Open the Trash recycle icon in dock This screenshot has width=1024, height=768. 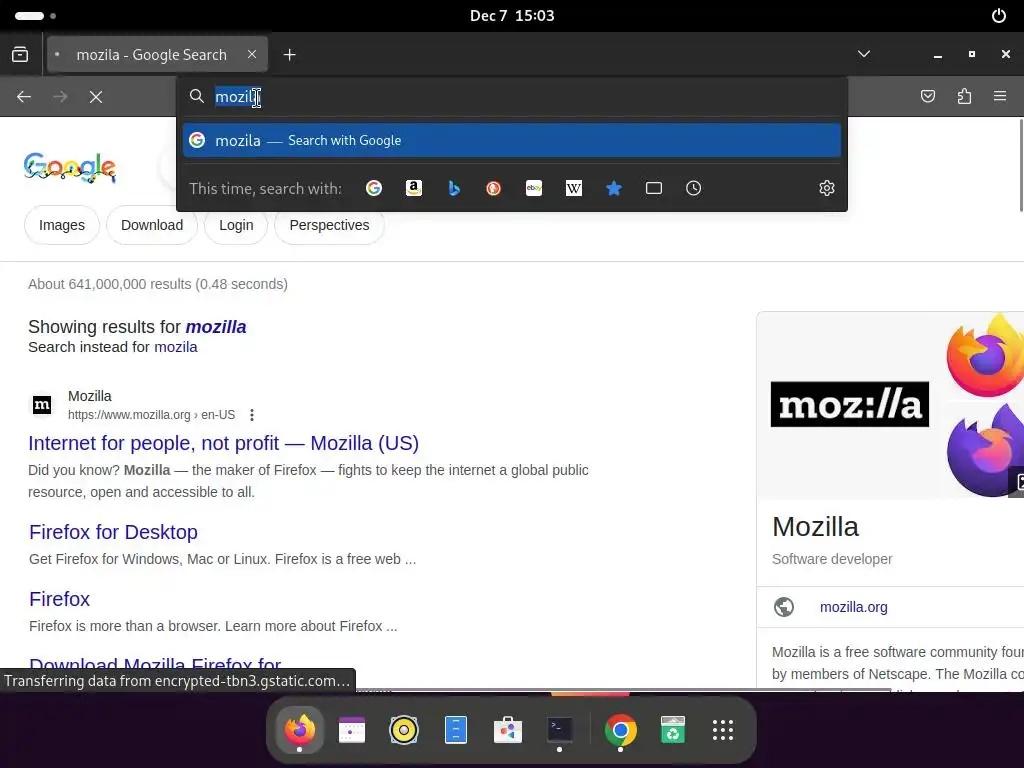click(x=673, y=729)
